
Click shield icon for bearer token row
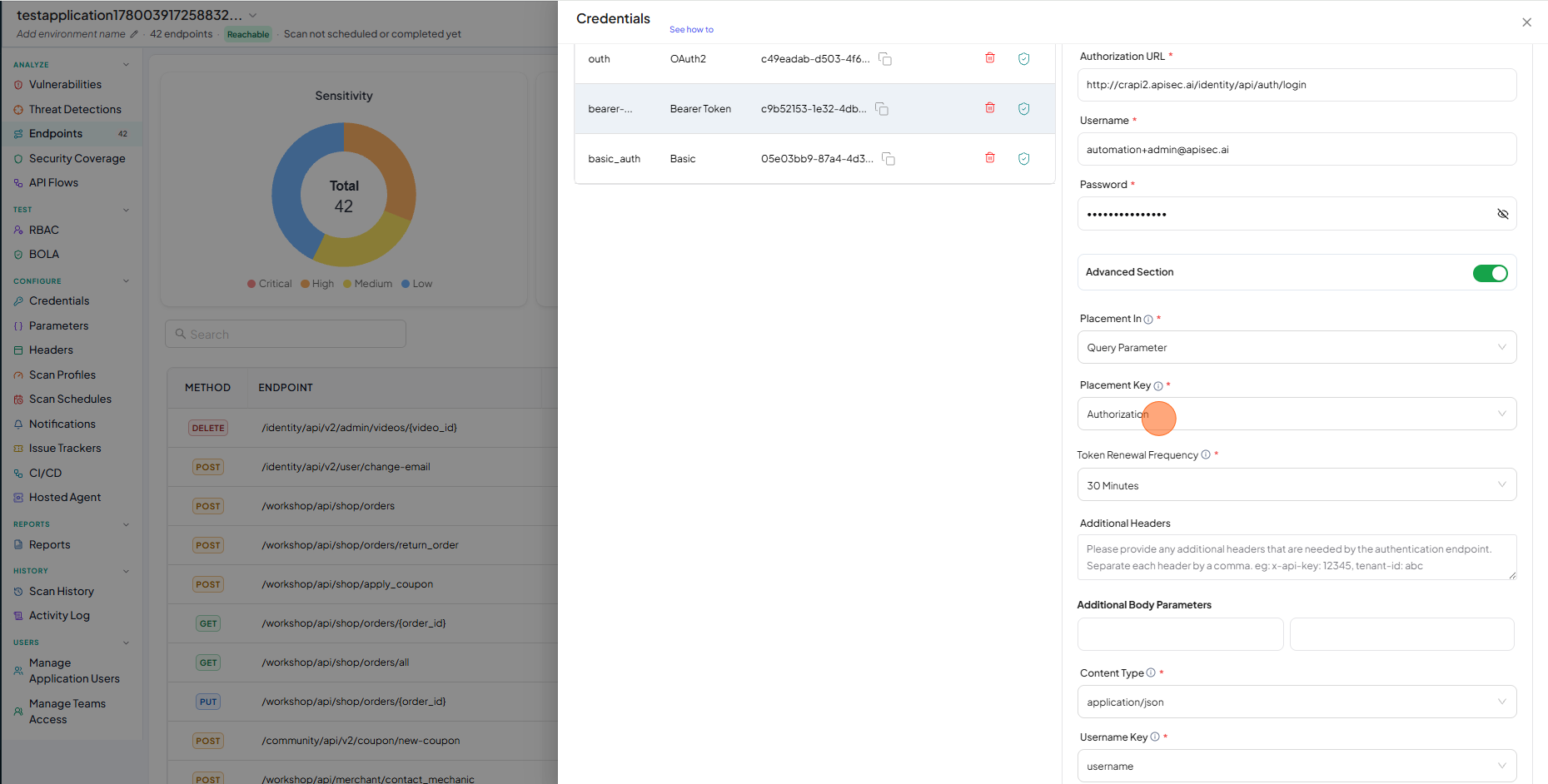[x=1024, y=109]
